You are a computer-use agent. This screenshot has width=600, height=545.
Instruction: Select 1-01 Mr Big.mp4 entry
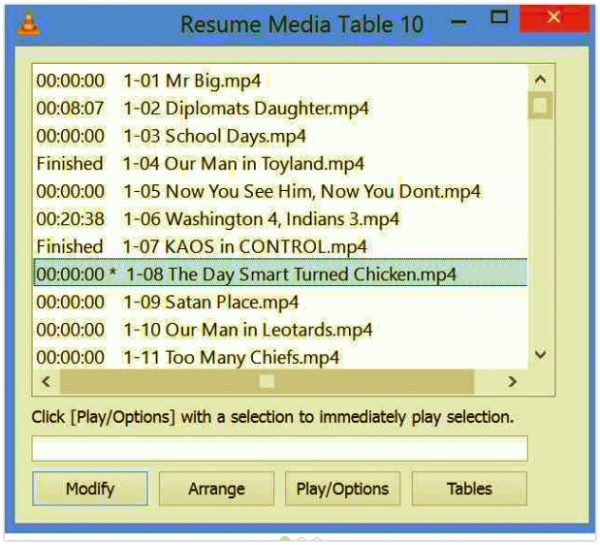[280, 81]
